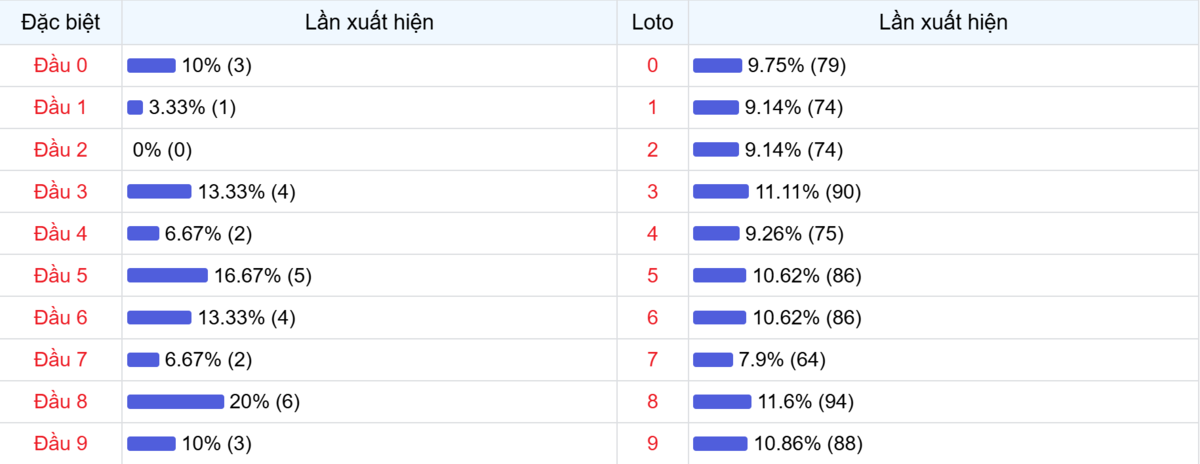Select the Đầu 8 label

[x=61, y=401]
